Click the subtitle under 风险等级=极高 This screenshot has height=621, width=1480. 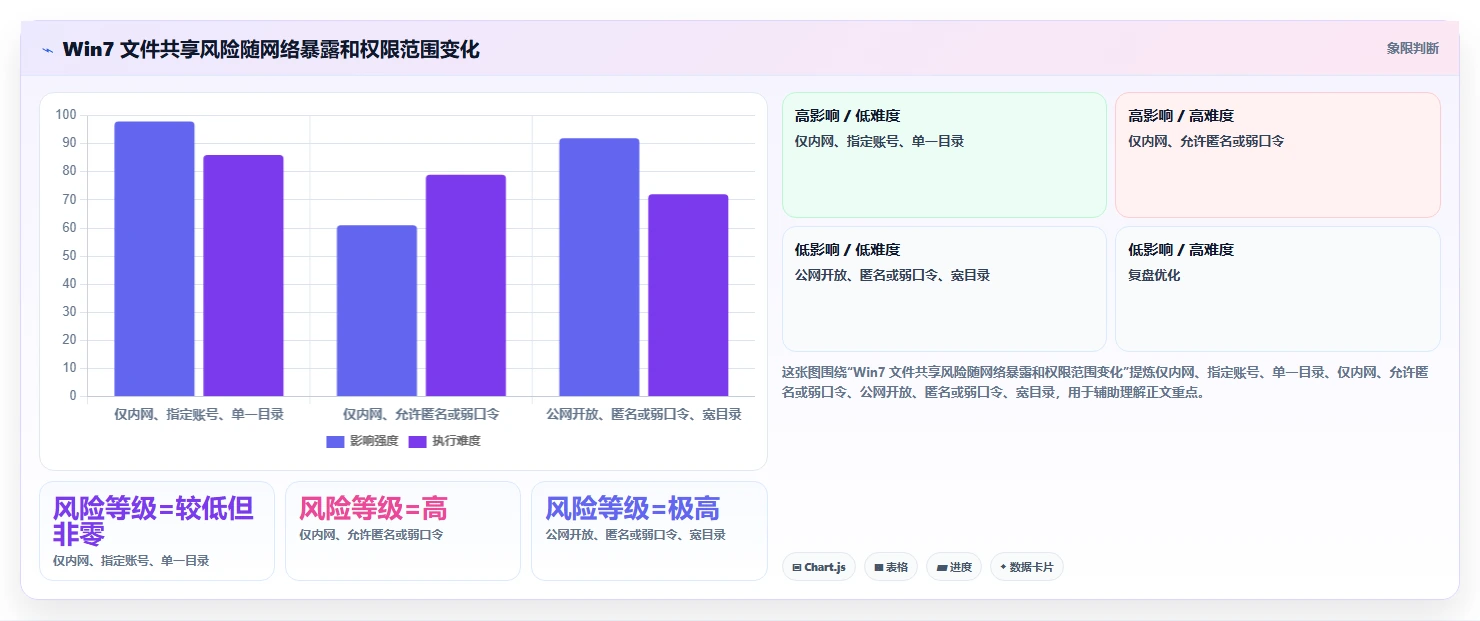[x=635, y=535]
